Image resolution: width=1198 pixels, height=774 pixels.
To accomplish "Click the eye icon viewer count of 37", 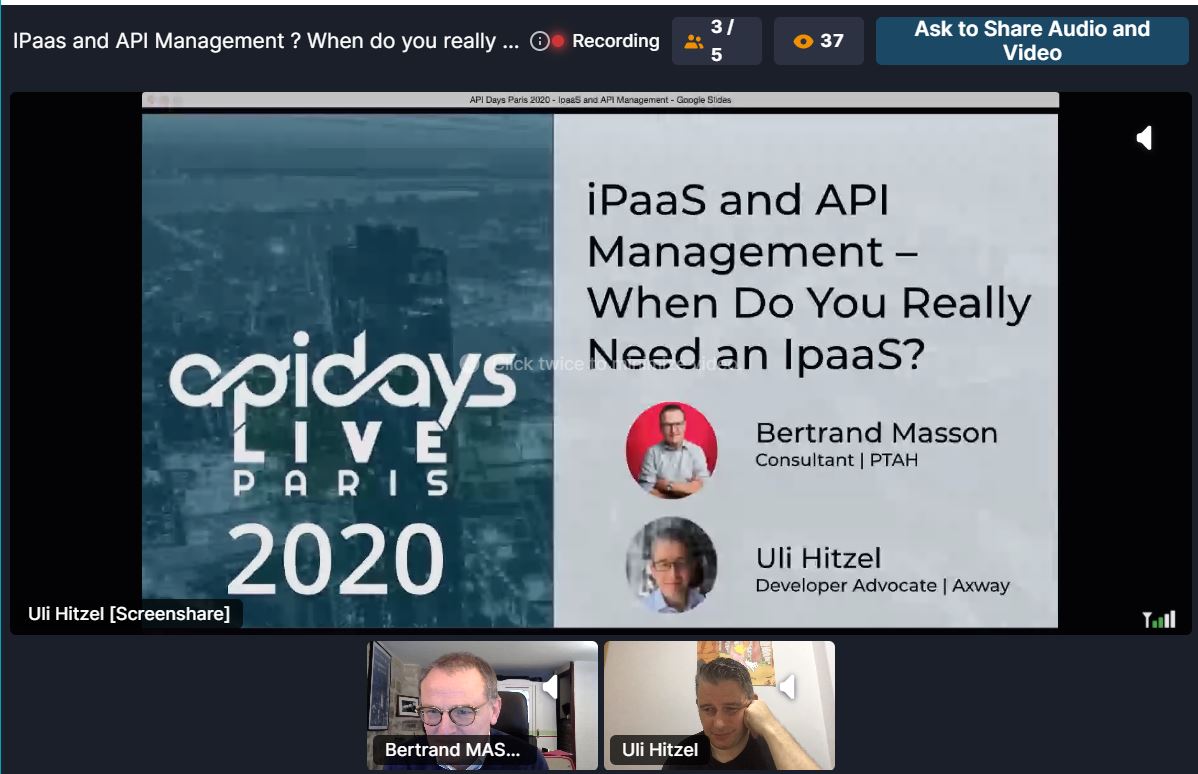I will (818, 41).
